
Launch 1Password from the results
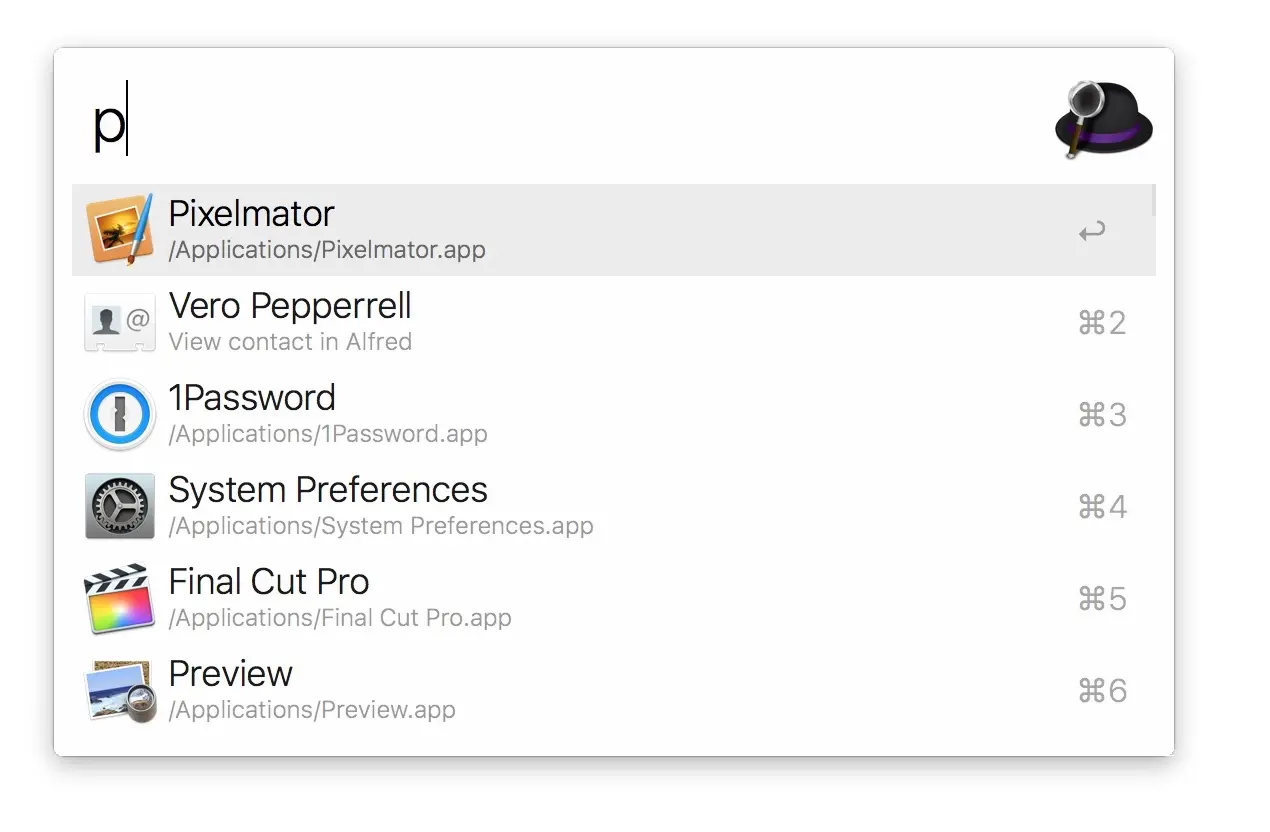(252, 398)
